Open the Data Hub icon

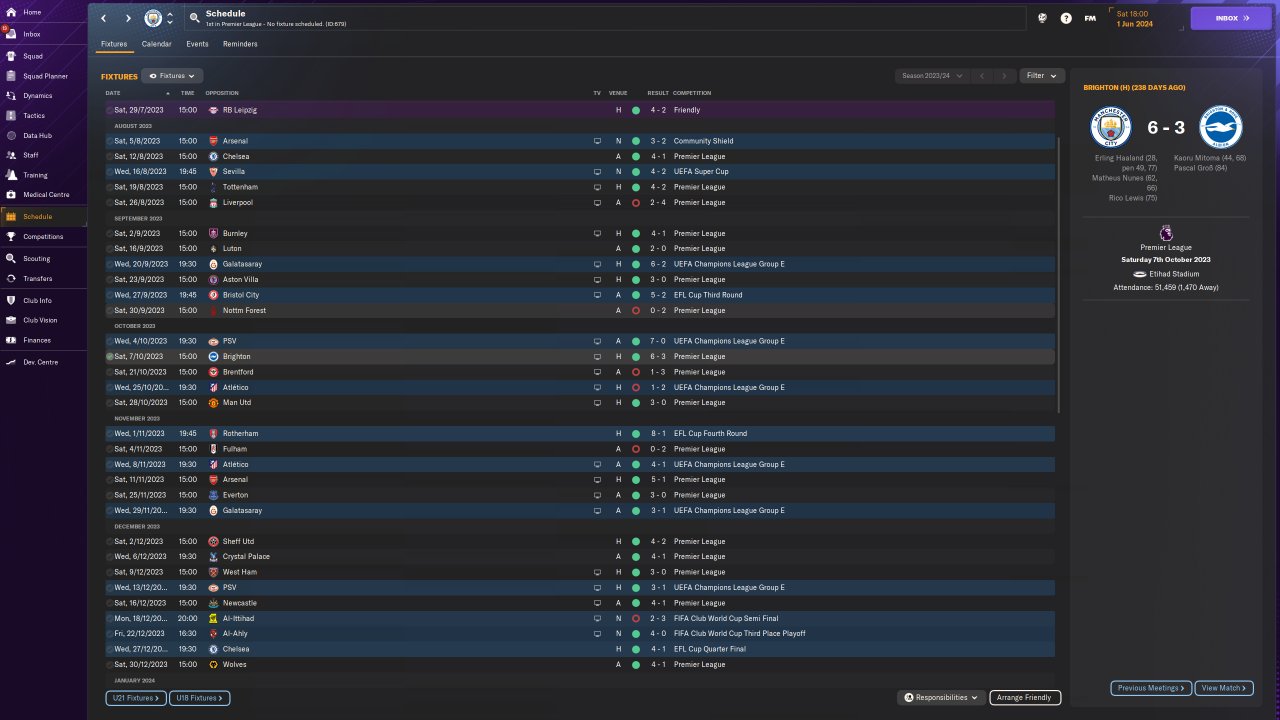click(x=11, y=135)
